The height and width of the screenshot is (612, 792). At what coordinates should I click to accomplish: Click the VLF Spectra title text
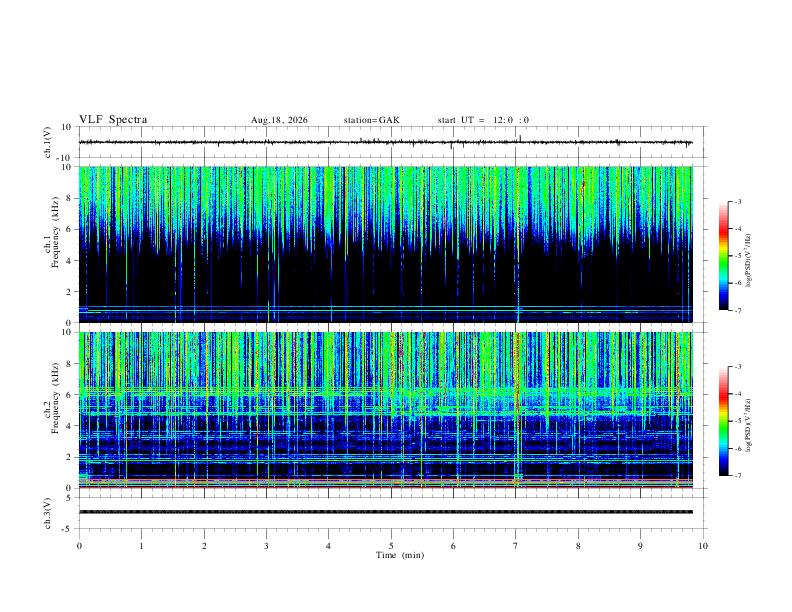tap(113, 120)
